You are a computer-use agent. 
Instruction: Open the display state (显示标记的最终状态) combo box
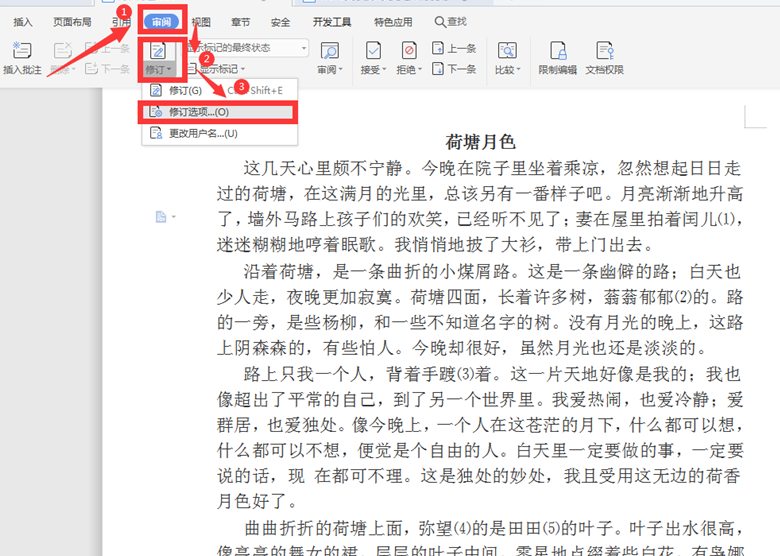coord(246,48)
